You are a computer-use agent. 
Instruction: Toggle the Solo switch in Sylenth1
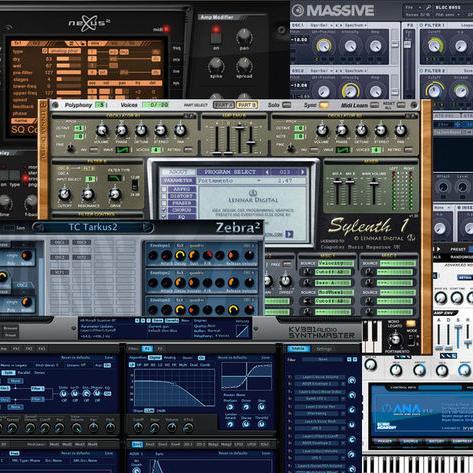(287, 105)
